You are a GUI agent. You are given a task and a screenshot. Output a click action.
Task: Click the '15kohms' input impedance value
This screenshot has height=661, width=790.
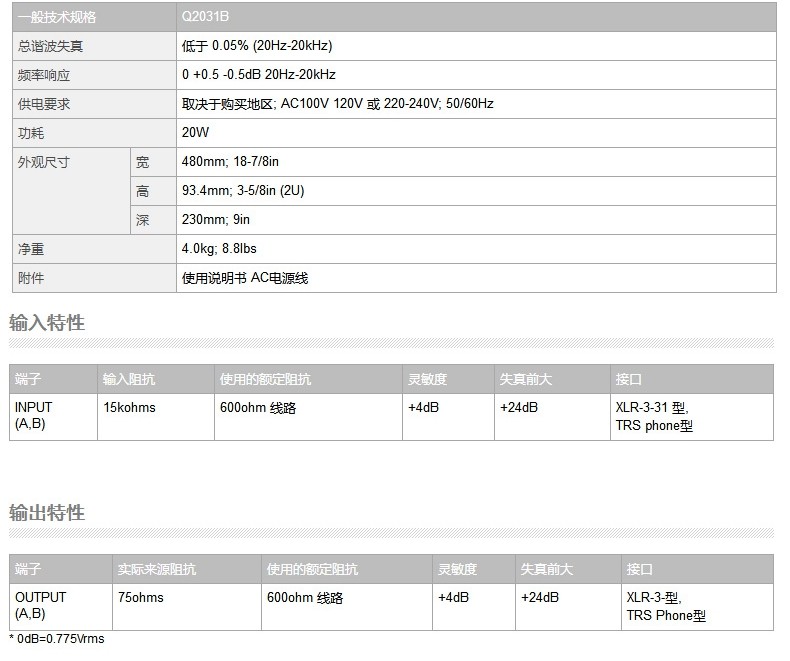pyautogui.click(x=129, y=407)
